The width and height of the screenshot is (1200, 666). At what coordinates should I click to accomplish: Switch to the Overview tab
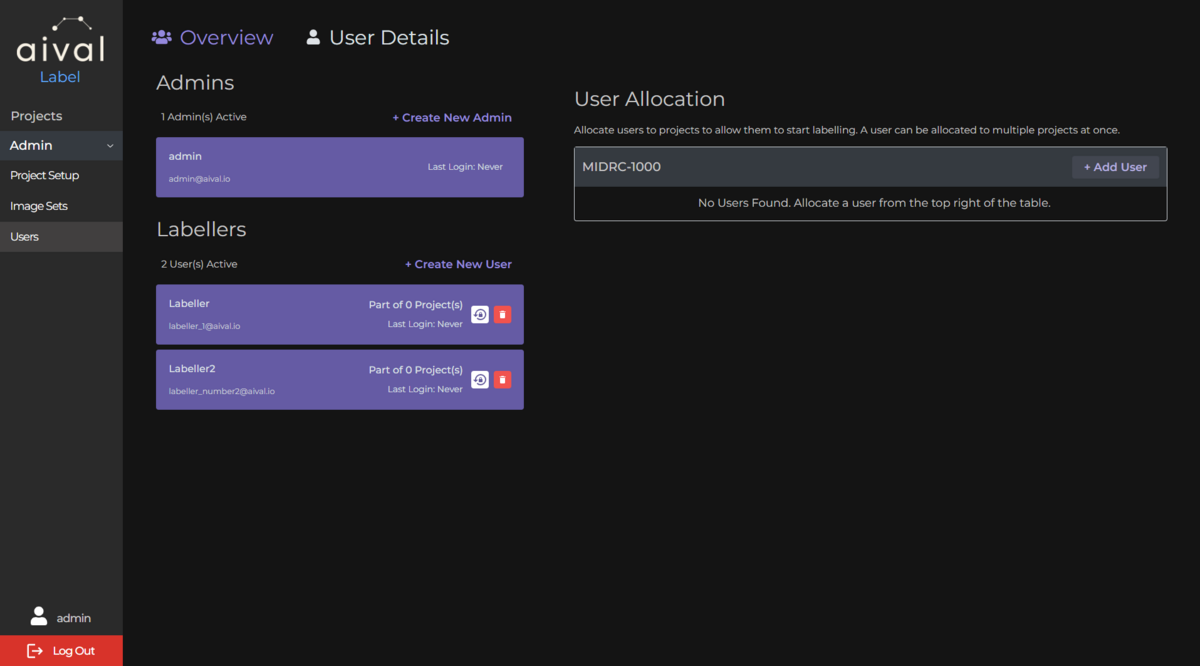point(226,38)
